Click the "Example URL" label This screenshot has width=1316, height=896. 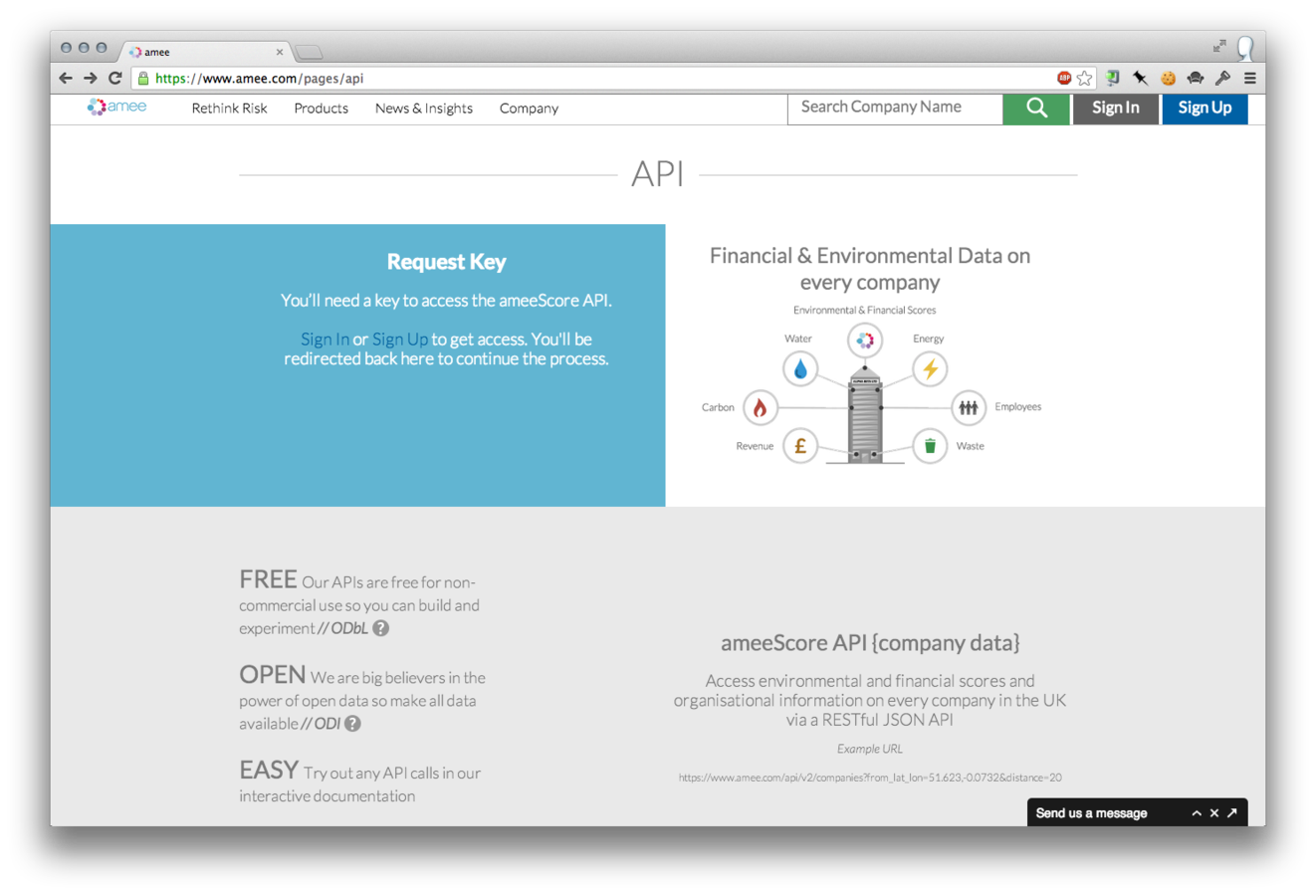click(x=870, y=749)
